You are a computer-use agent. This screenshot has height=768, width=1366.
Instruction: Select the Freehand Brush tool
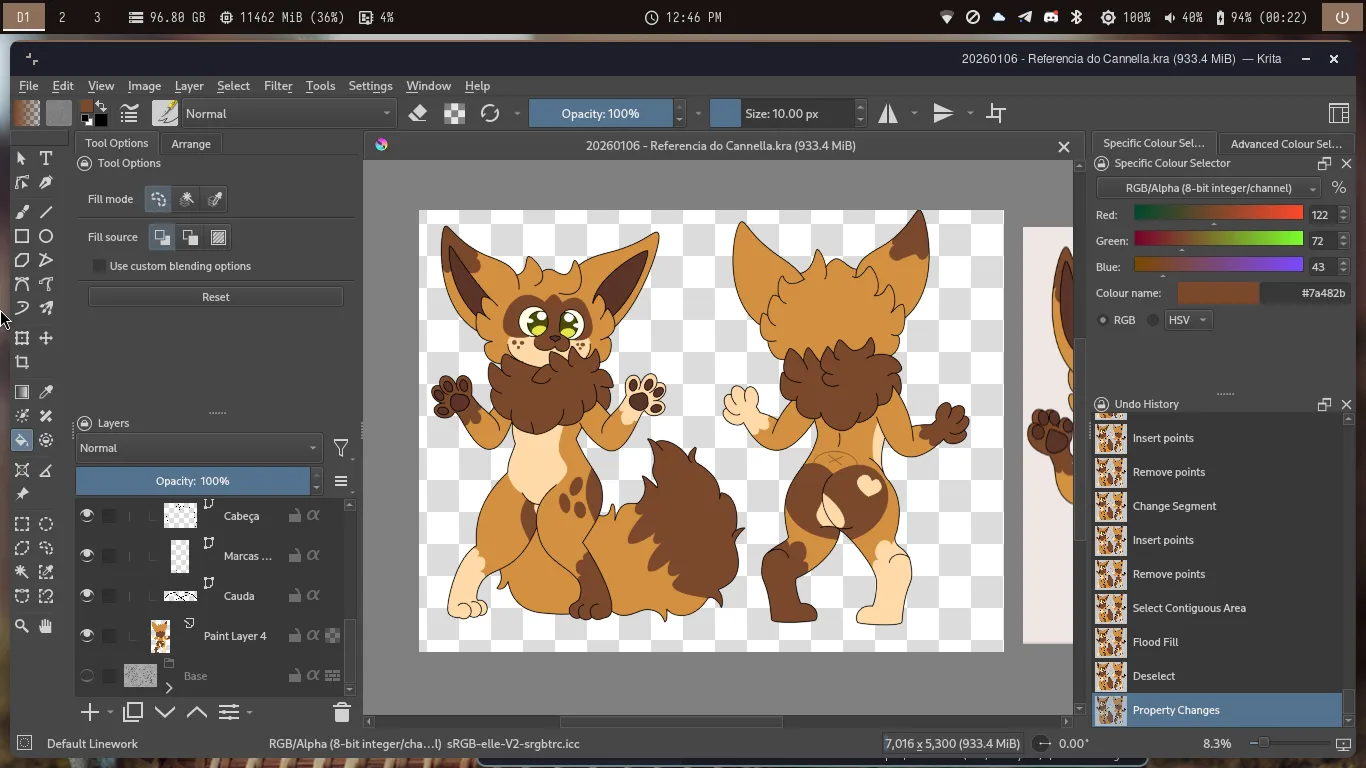point(21,212)
